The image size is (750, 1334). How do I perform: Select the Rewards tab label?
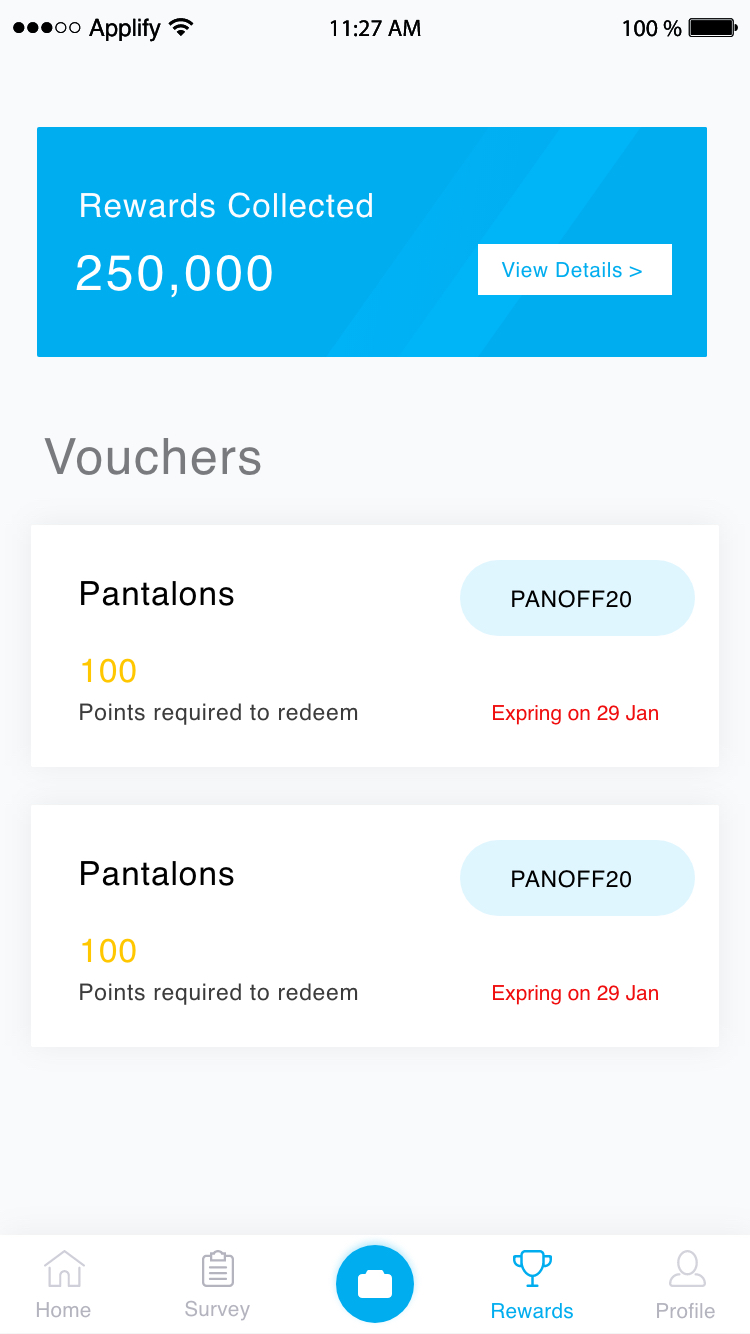[532, 1311]
